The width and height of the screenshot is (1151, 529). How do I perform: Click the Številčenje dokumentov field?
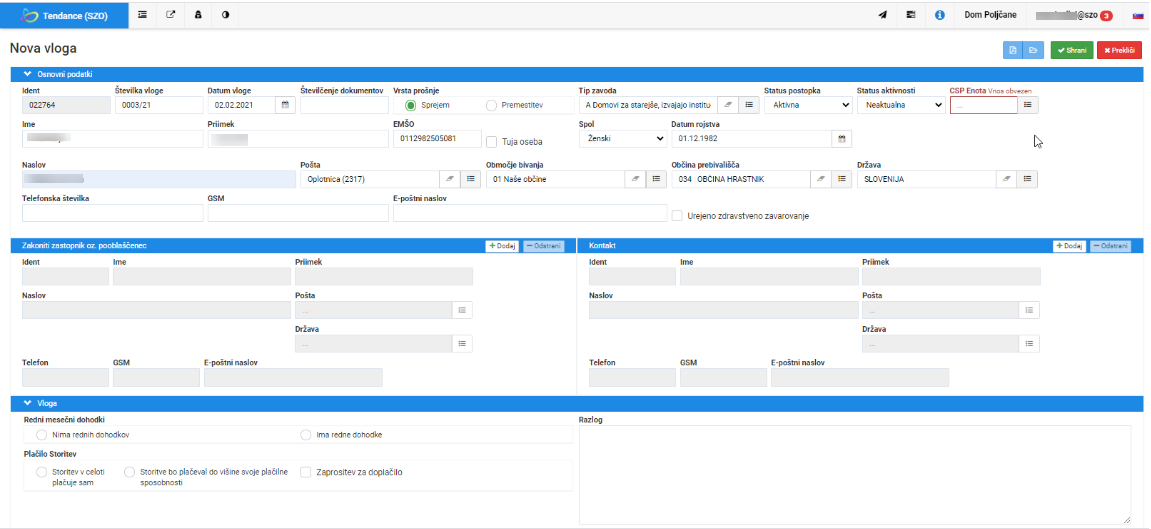344,105
